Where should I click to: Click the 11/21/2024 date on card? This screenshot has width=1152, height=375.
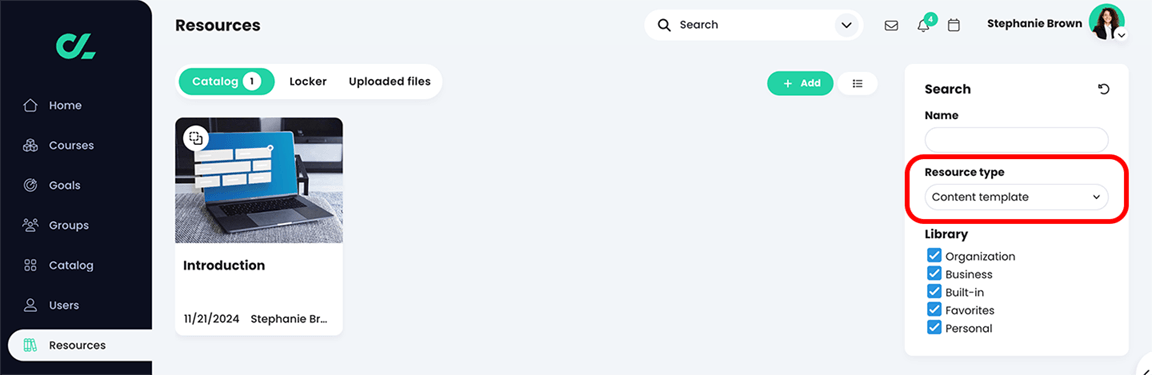[212, 319]
